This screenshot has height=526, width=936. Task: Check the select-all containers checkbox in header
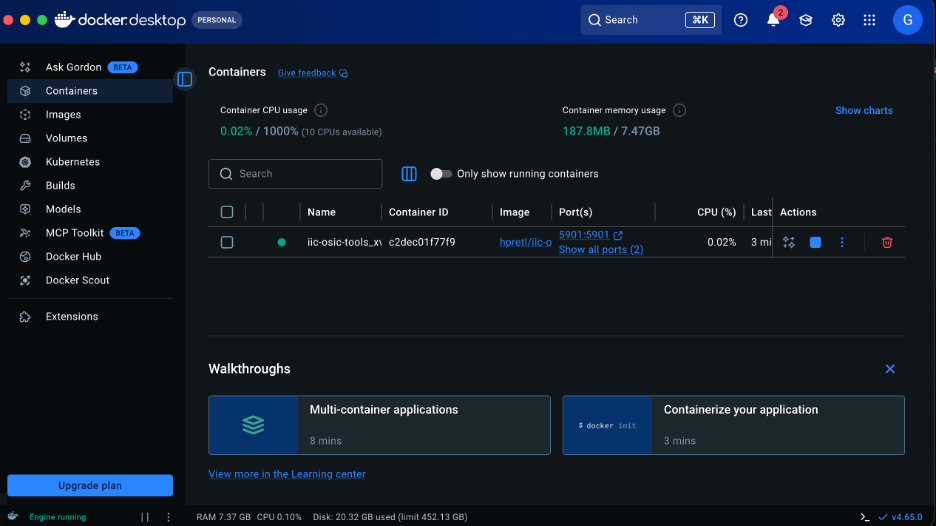(227, 212)
